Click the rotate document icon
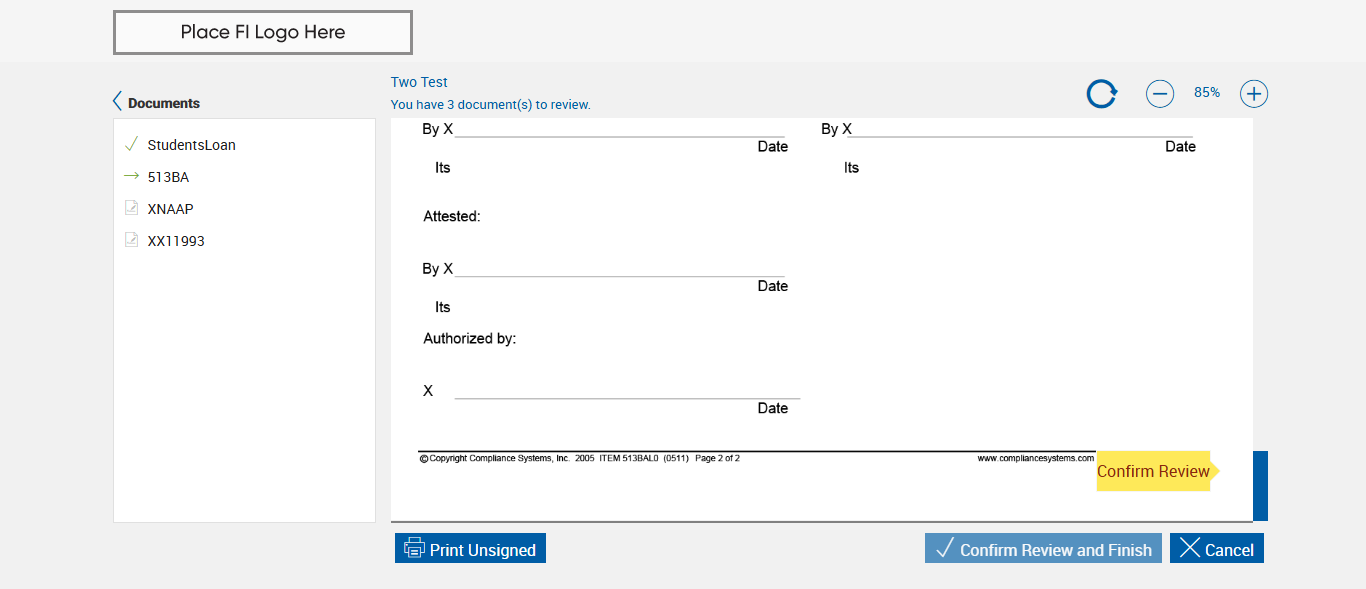This screenshot has height=589, width=1366. pos(1102,94)
